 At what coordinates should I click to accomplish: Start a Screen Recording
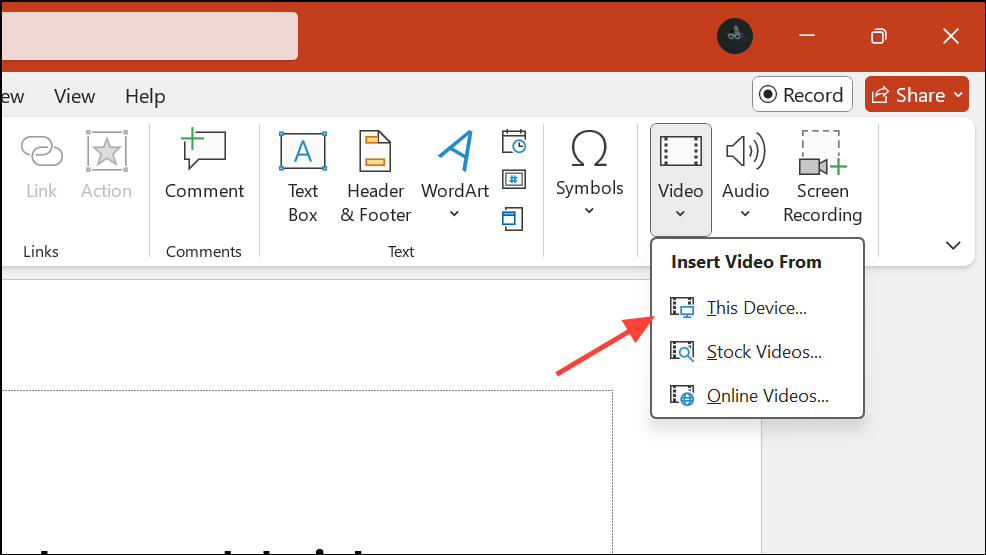(x=822, y=176)
